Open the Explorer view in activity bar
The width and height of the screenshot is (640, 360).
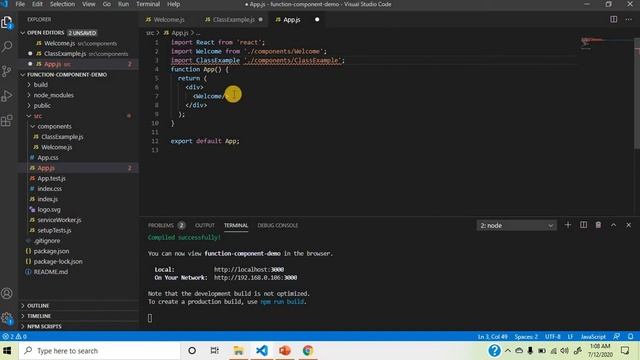tap(7, 22)
